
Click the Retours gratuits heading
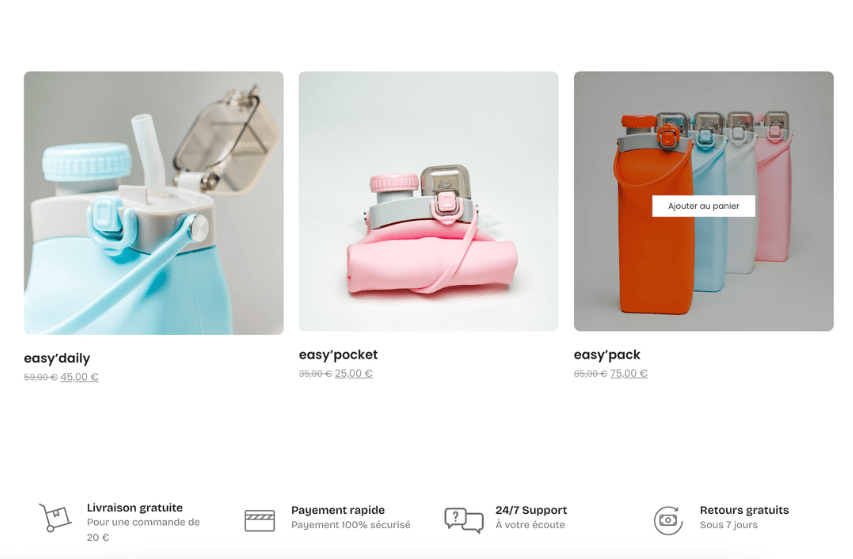point(744,510)
